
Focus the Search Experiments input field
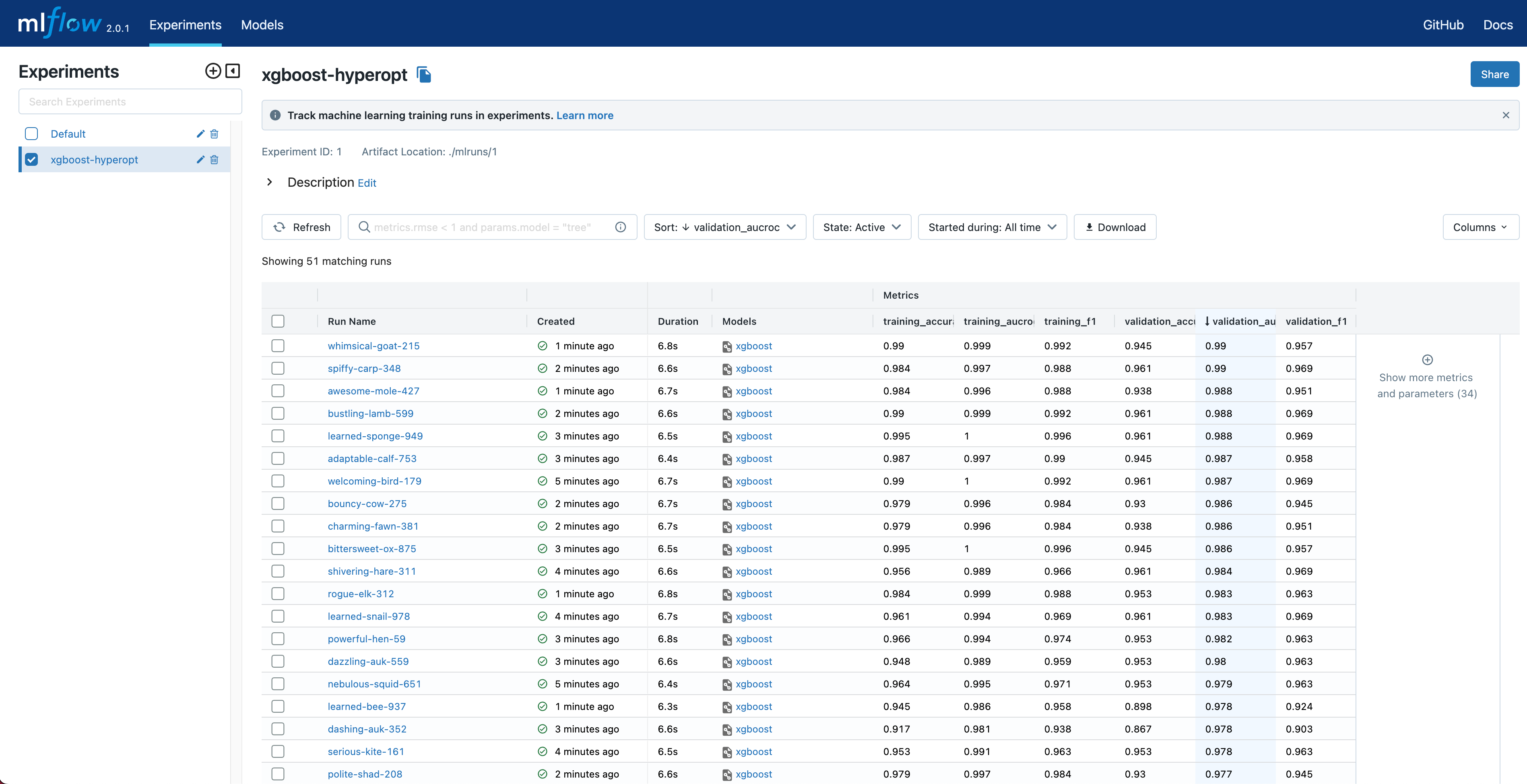point(130,102)
